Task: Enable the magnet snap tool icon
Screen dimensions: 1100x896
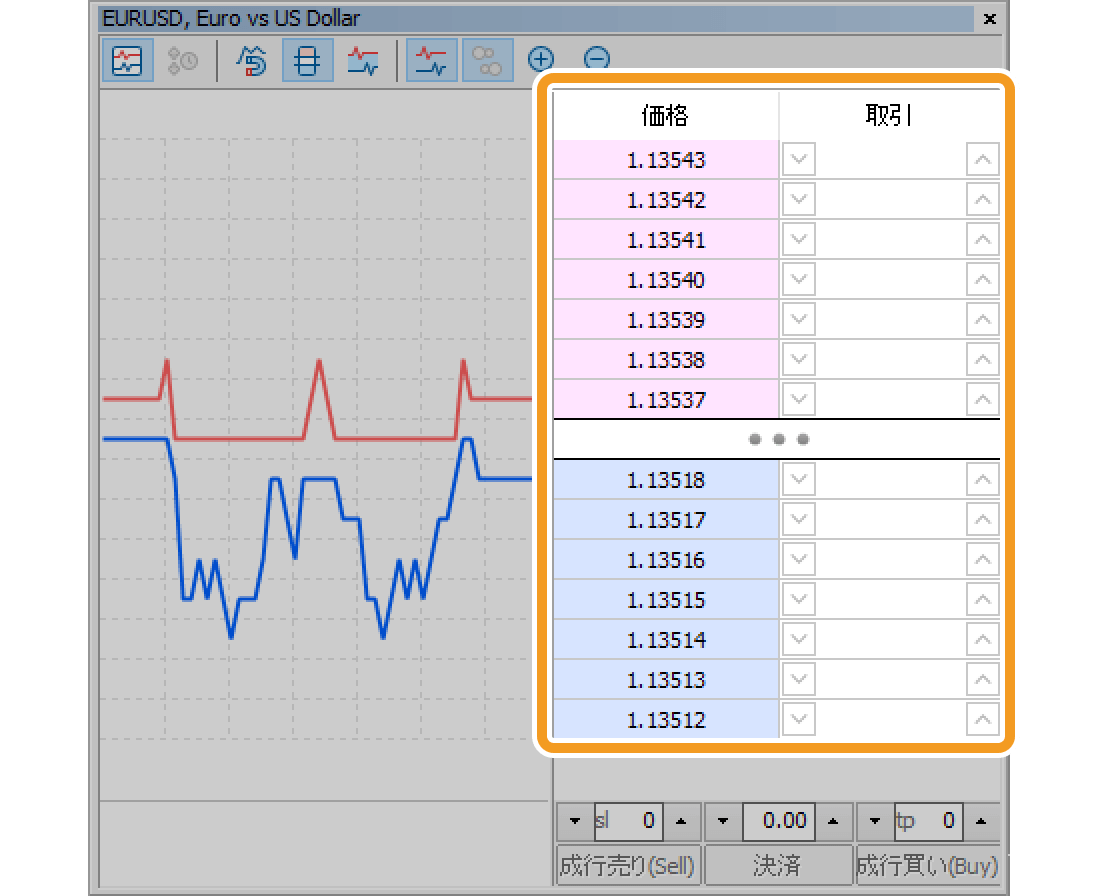Action: pos(251,60)
